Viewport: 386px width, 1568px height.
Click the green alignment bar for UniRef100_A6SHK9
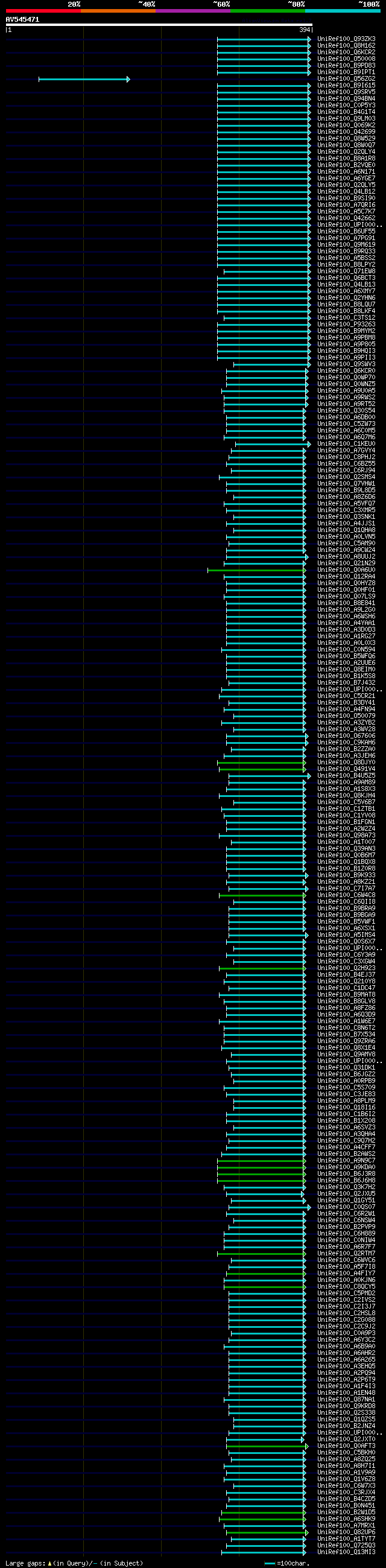click(x=263, y=1520)
